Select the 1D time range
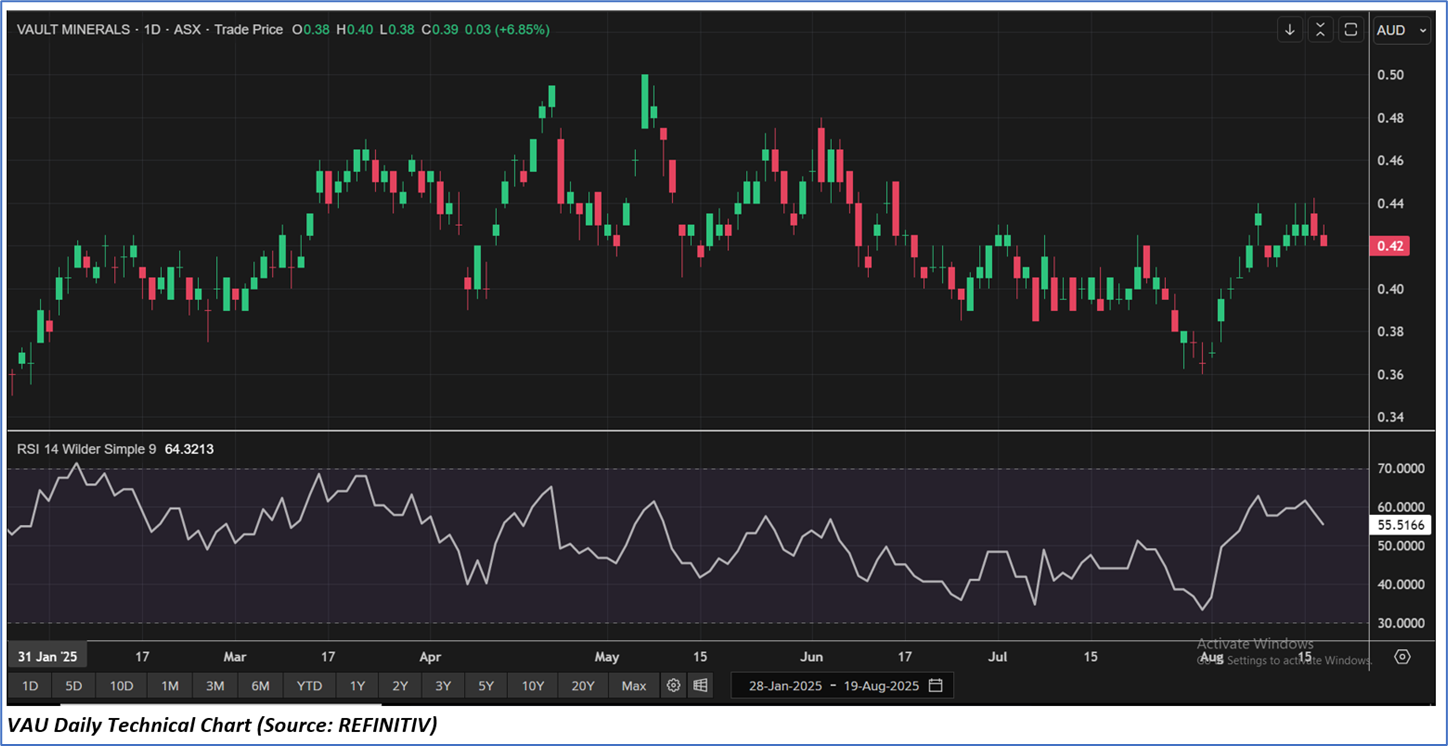Image resolution: width=1448 pixels, height=746 pixels. 30,686
